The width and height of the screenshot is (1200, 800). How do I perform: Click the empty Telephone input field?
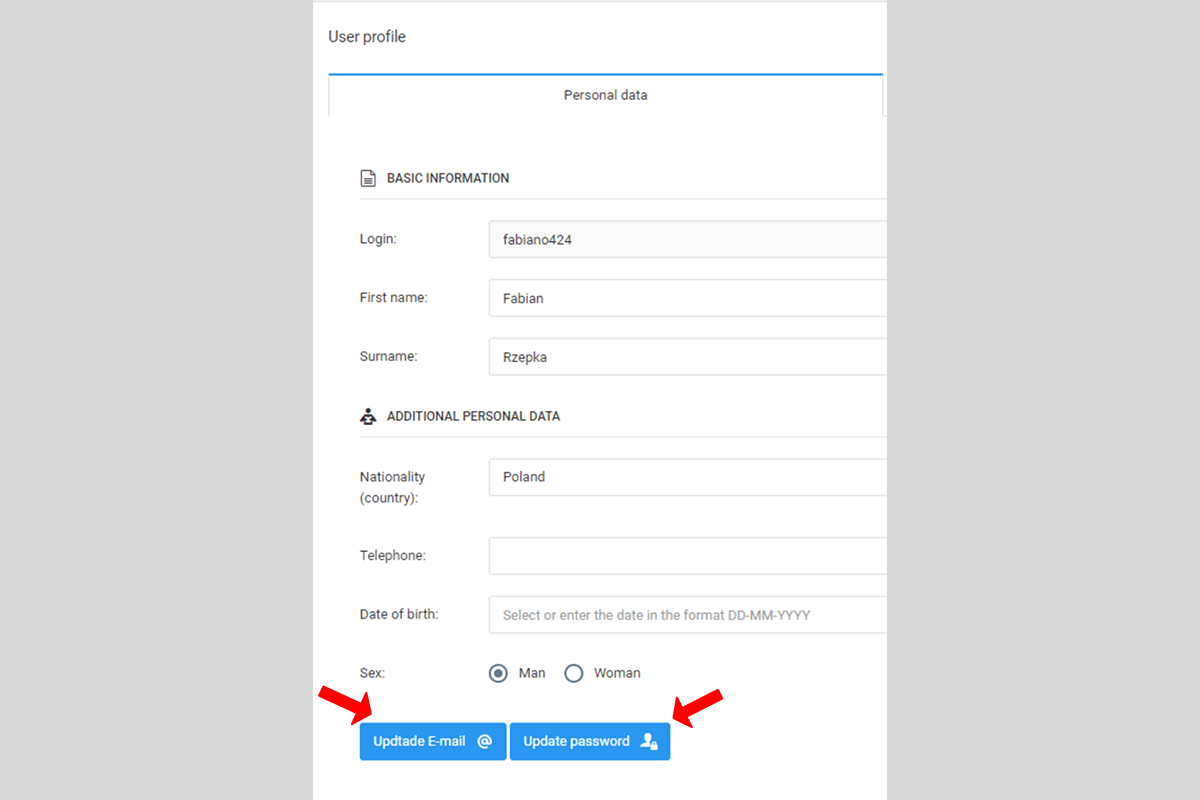[687, 556]
